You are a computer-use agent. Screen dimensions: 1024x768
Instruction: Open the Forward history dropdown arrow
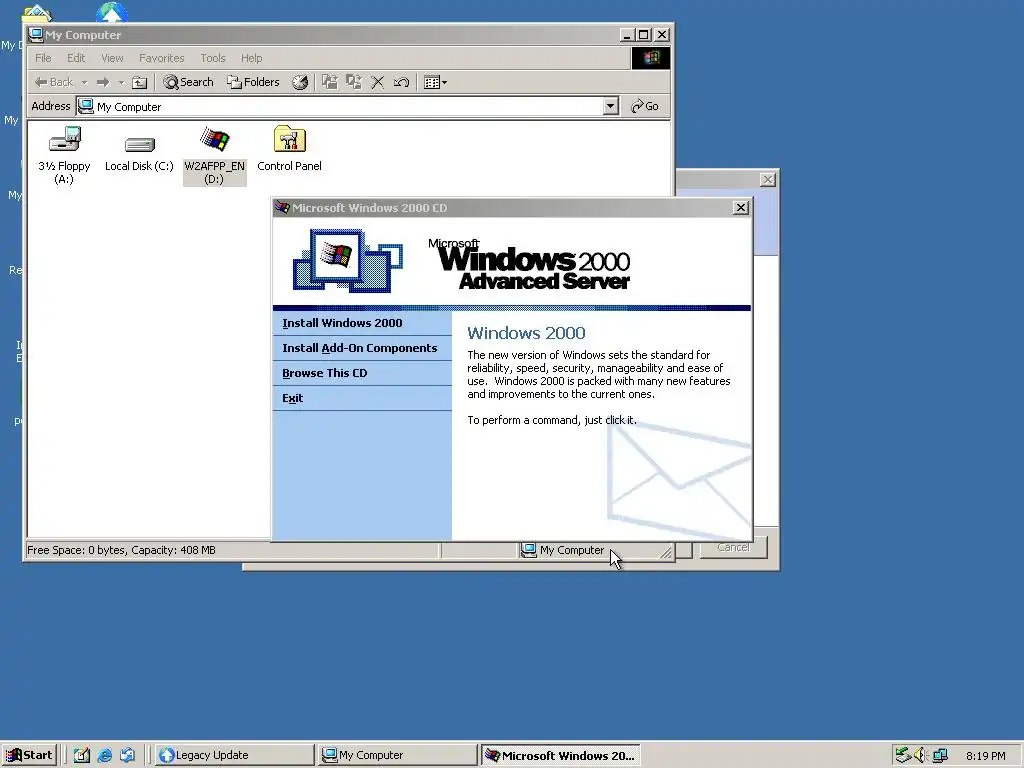point(121,82)
